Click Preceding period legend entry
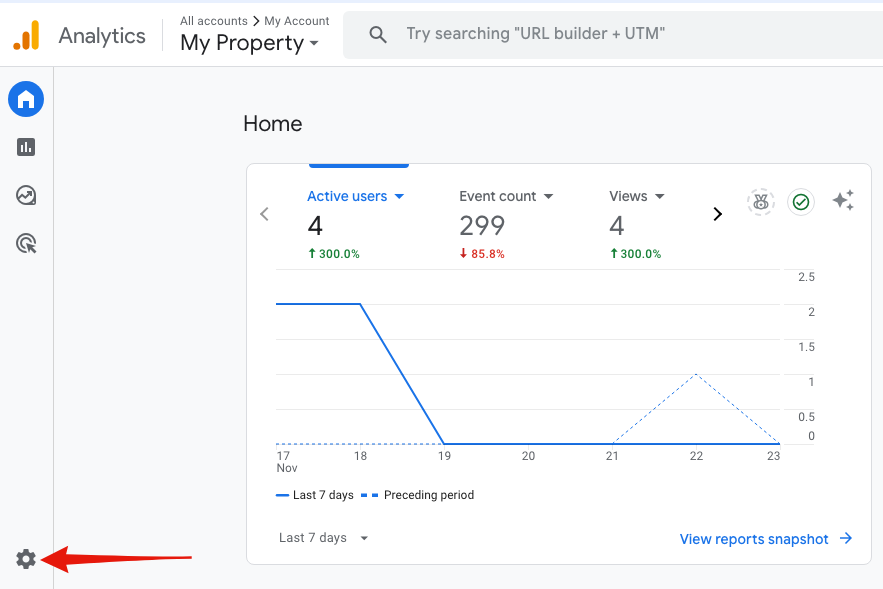This screenshot has height=589, width=883. pyautogui.click(x=418, y=495)
